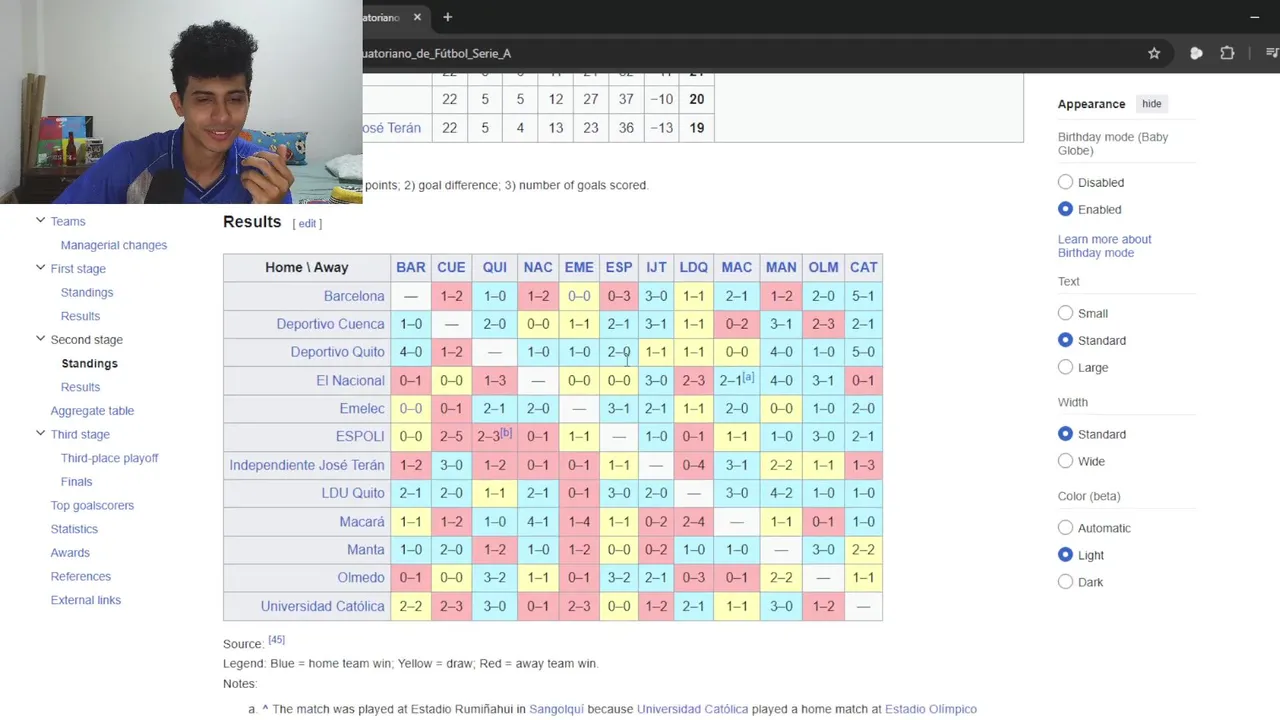Viewport: 1280px width, 720px height.
Task: Select Disabled birthday mode
Action: click(x=1065, y=182)
